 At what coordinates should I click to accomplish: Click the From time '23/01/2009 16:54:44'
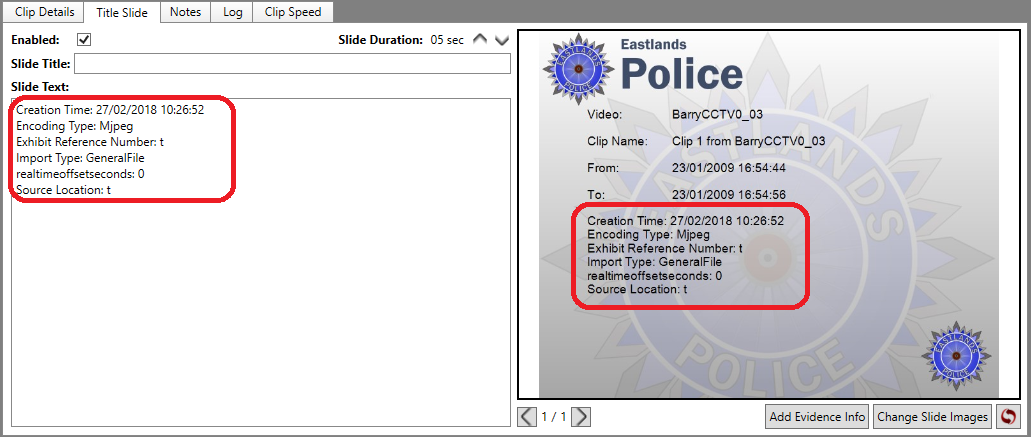pos(729,168)
